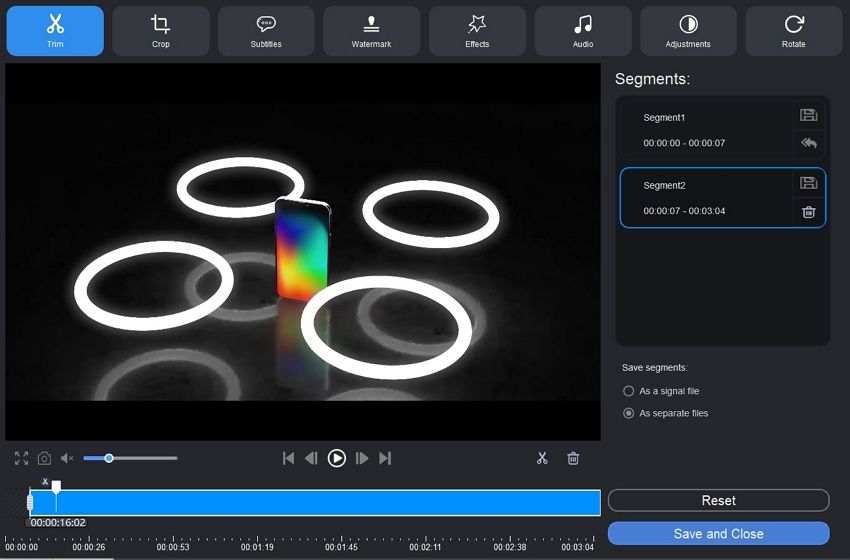This screenshot has height=560, width=850.
Task: Open the Crop tab
Action: [x=161, y=31]
